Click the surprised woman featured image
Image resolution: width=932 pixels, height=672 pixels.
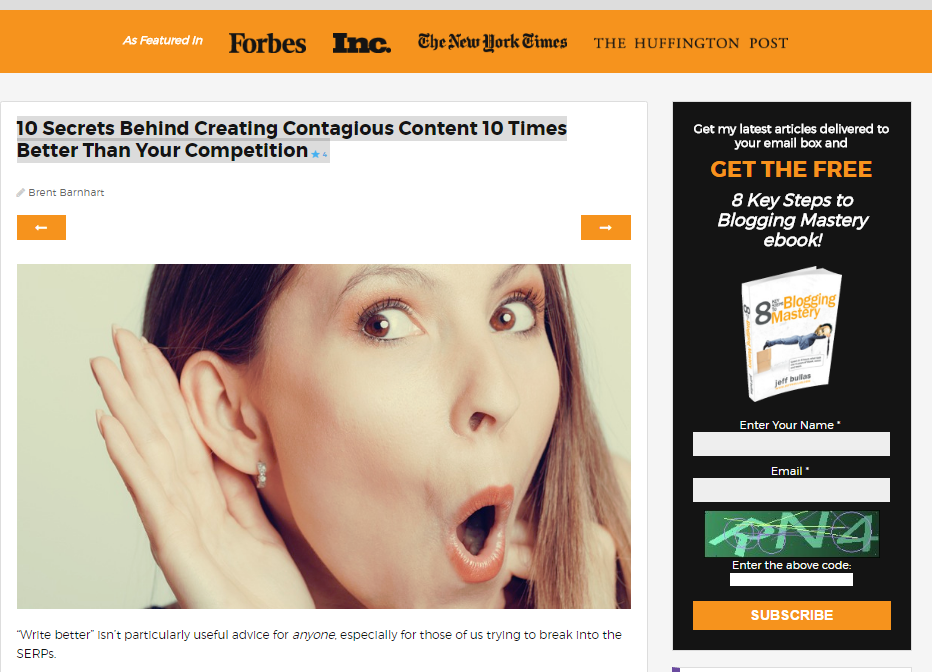[323, 436]
